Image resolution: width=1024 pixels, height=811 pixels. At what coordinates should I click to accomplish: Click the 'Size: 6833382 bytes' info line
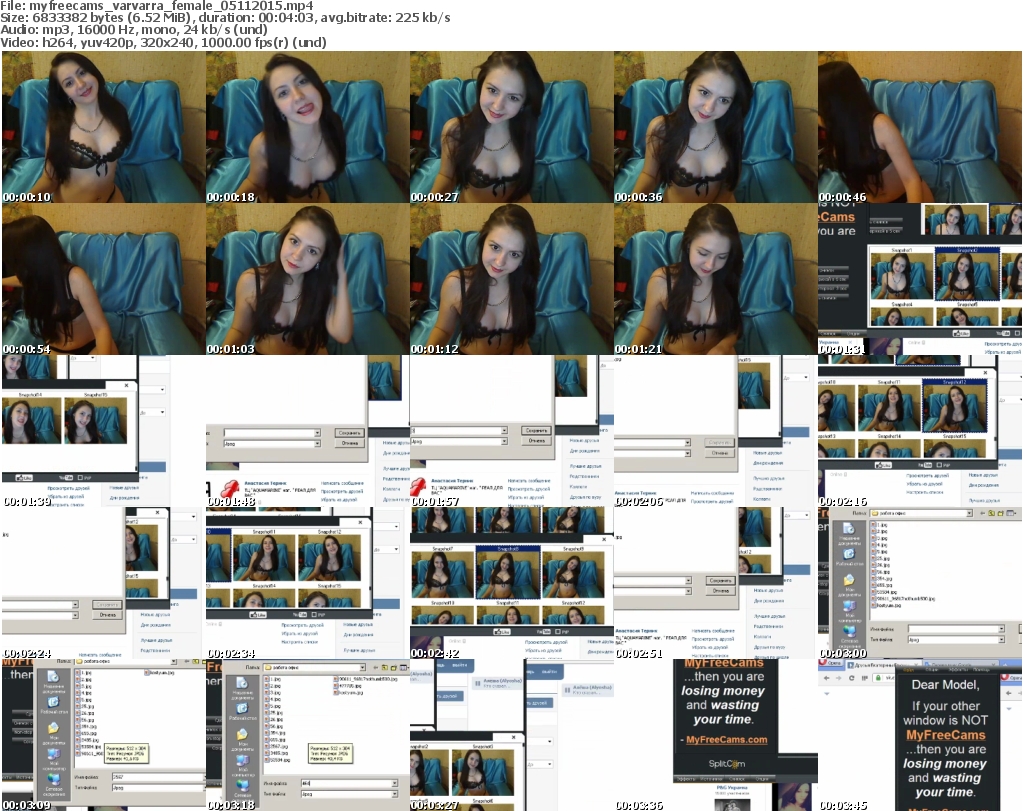click(225, 18)
